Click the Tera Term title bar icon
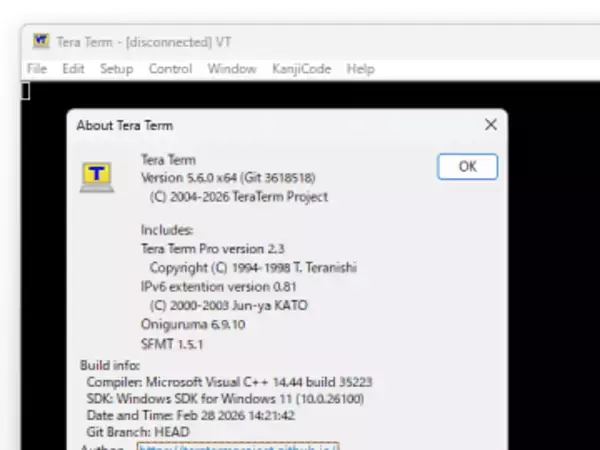 [41, 41]
